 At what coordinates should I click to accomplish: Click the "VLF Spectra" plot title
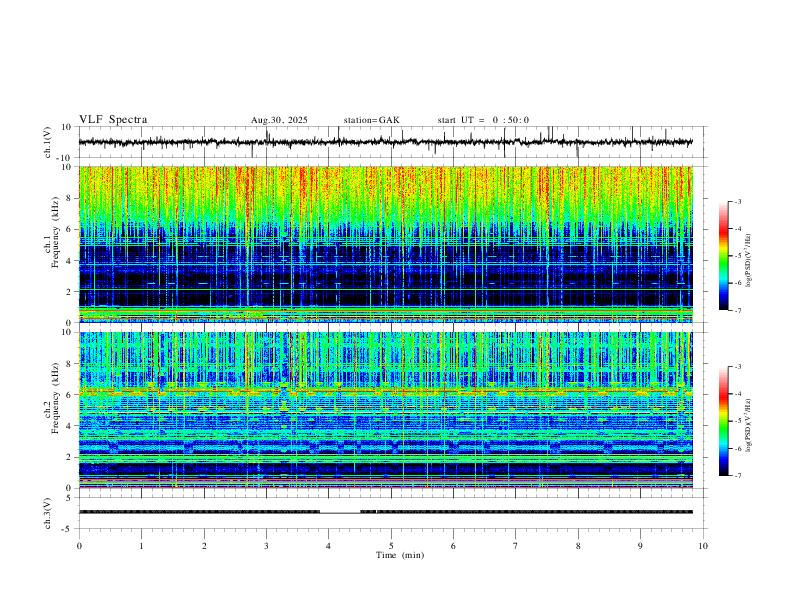[113, 120]
